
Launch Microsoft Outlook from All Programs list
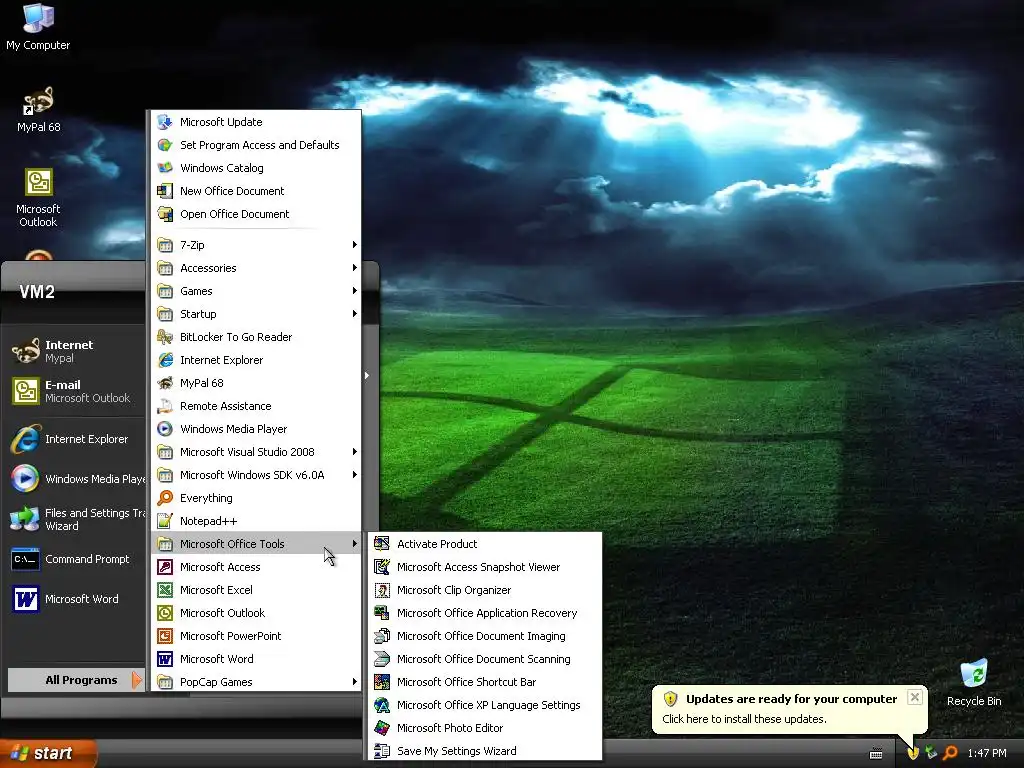255,613
